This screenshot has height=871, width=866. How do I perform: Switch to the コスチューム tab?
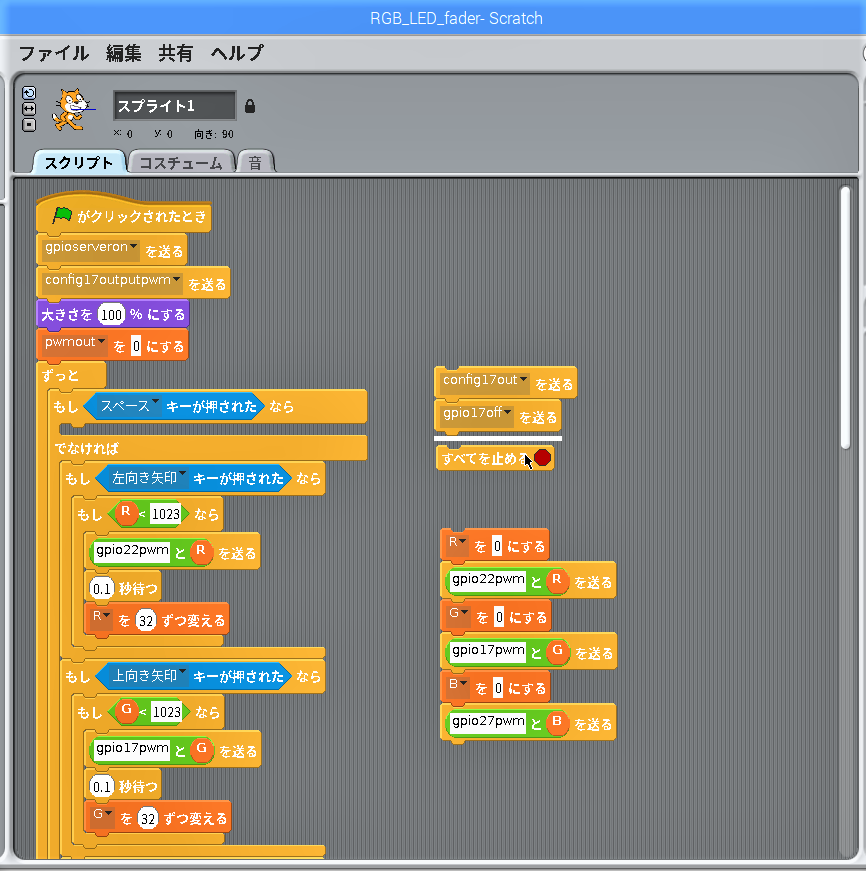click(x=181, y=163)
